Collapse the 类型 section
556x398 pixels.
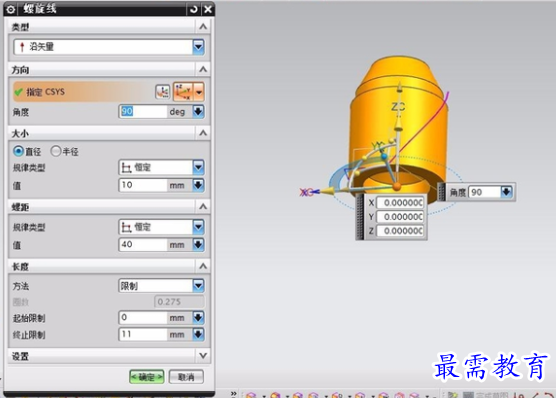203,27
